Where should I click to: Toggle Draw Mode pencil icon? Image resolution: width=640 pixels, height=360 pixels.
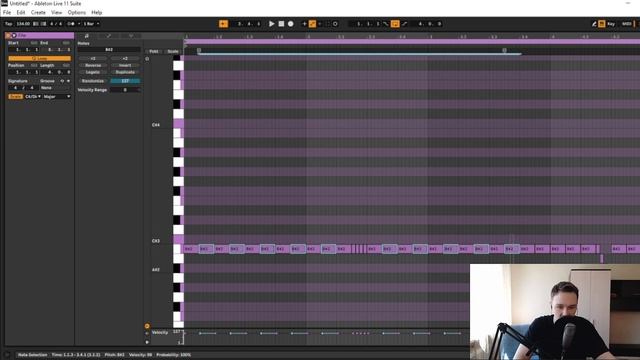(594, 24)
